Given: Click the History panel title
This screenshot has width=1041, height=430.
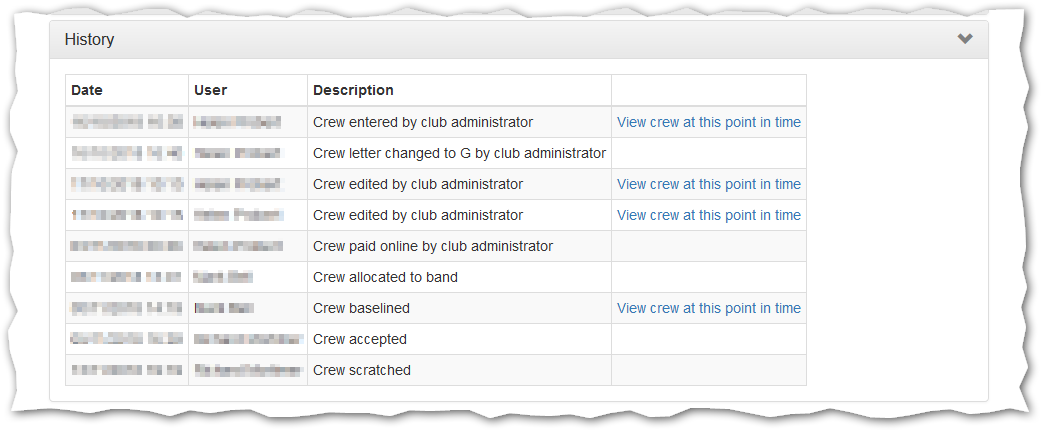Looking at the screenshot, I should pos(89,40).
